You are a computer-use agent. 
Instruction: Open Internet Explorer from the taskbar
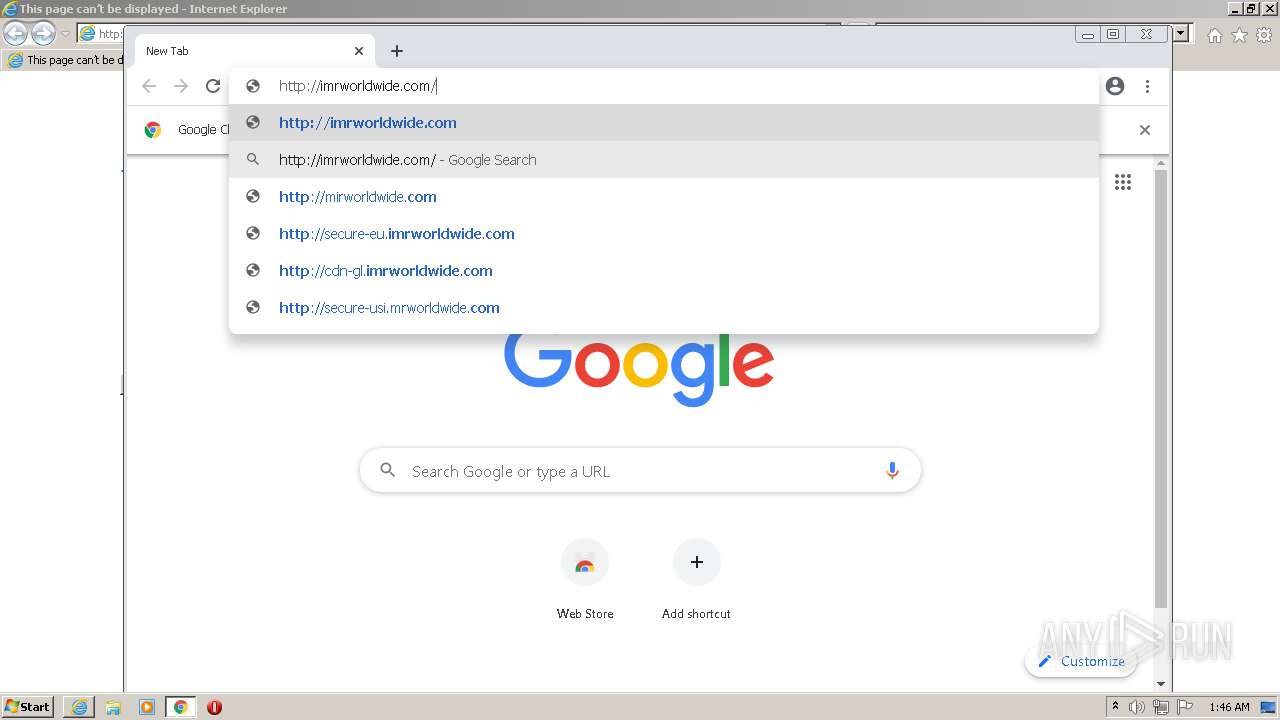79,707
